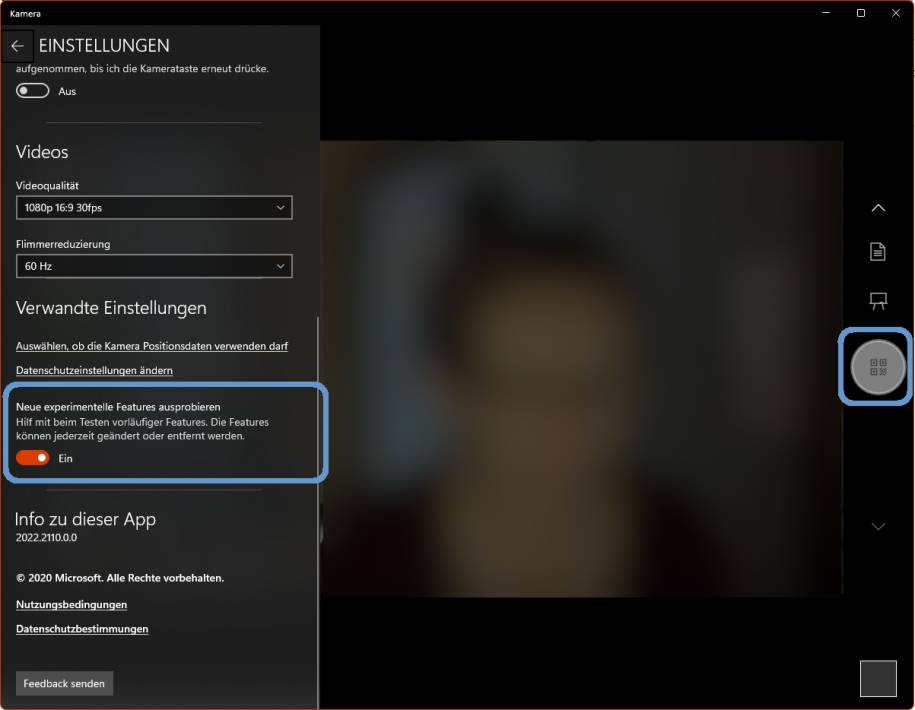Open link about Kamera Positionsdaten verwenden
This screenshot has height=710, width=915.
coord(152,346)
